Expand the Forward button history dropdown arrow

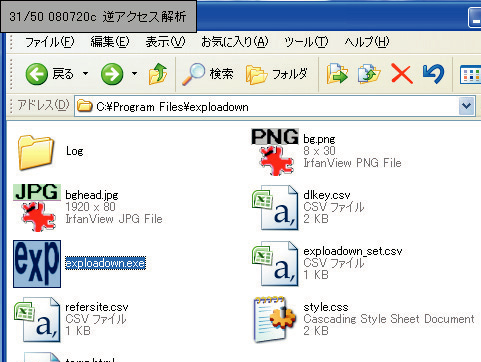coord(134,73)
